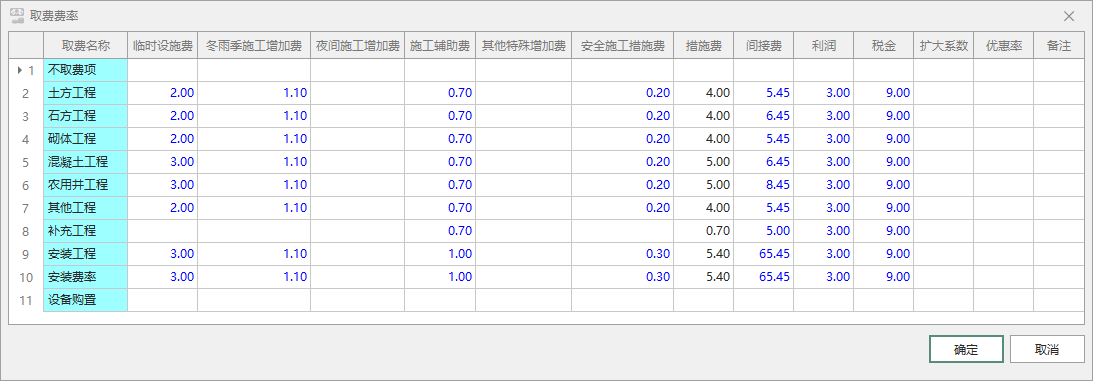Select row number 10 header

pos(26,277)
